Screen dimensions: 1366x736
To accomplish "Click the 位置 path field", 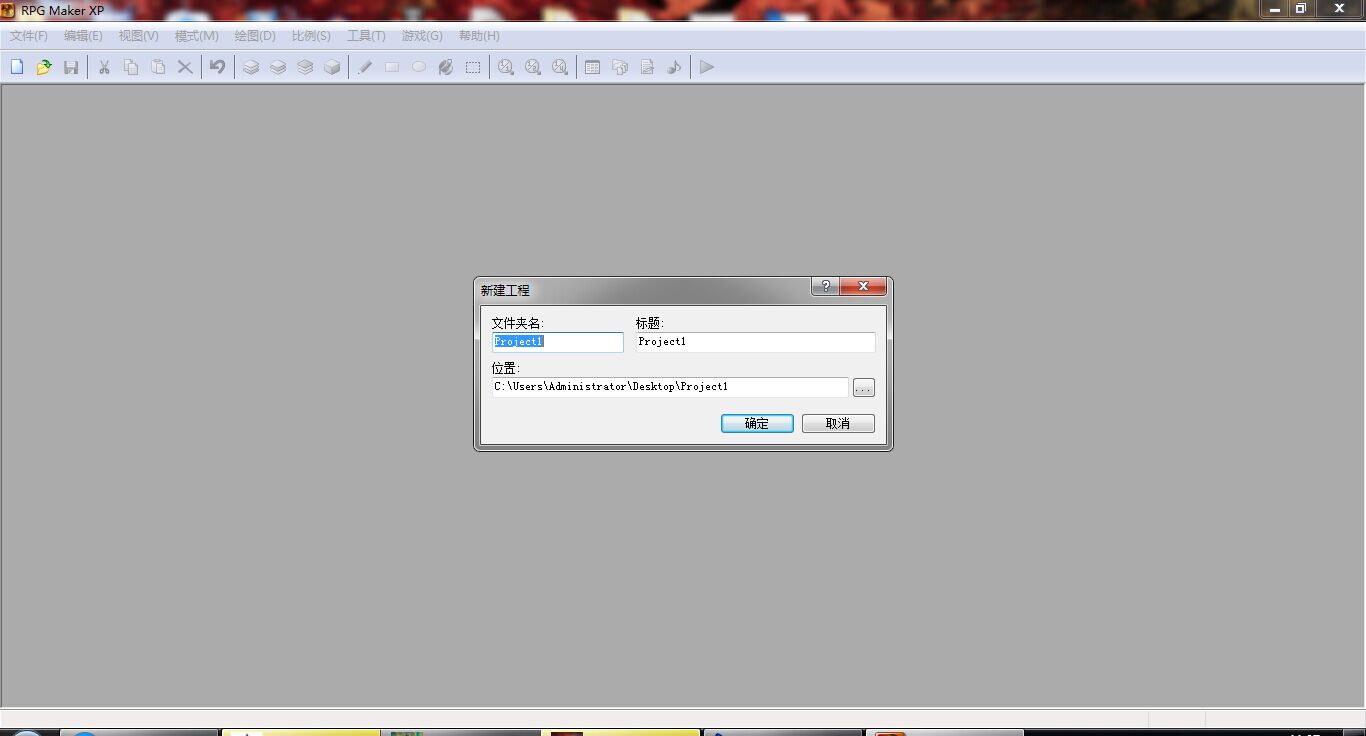I will pyautogui.click(x=670, y=387).
